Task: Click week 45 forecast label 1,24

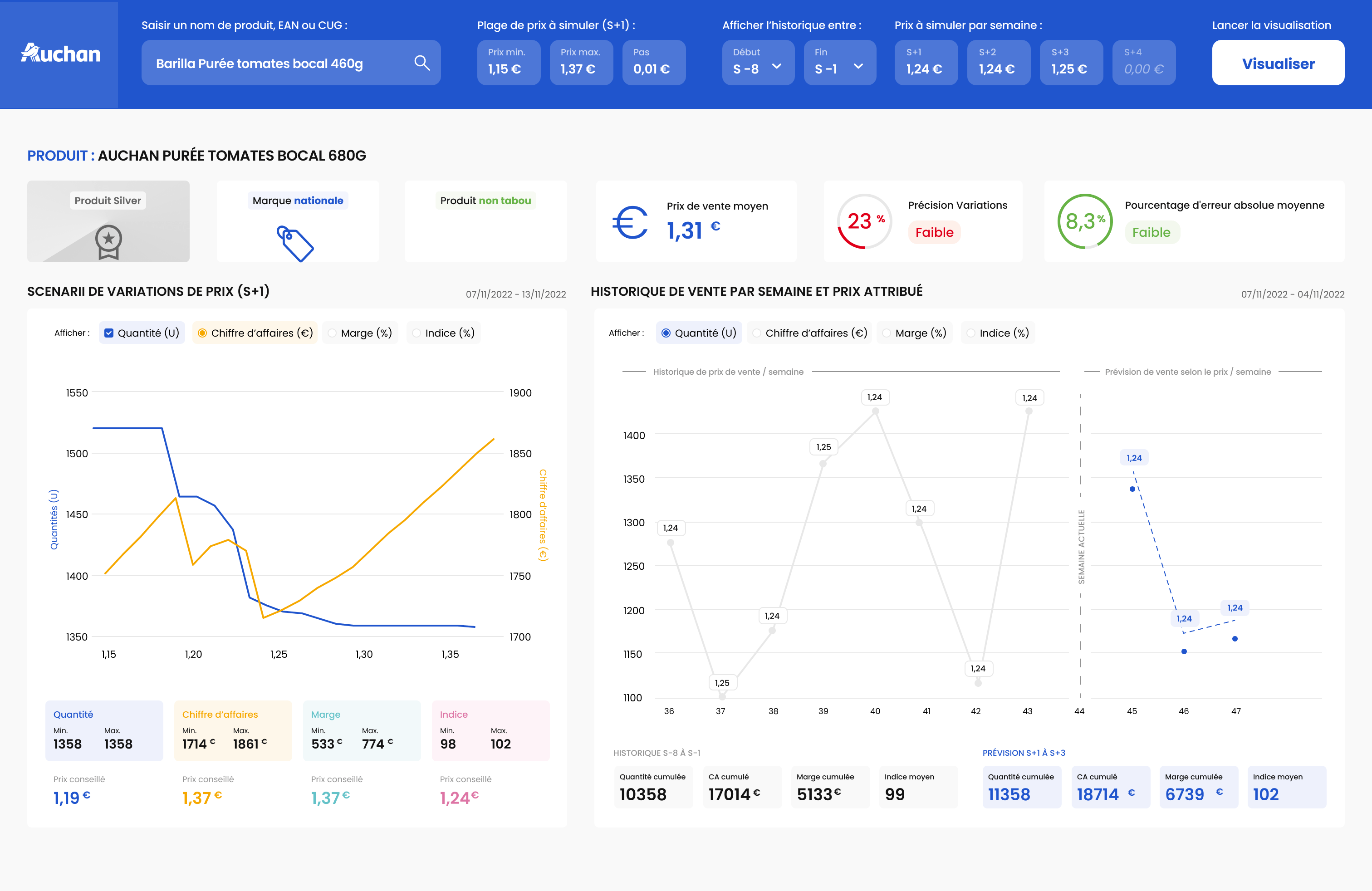Action: (1134, 458)
